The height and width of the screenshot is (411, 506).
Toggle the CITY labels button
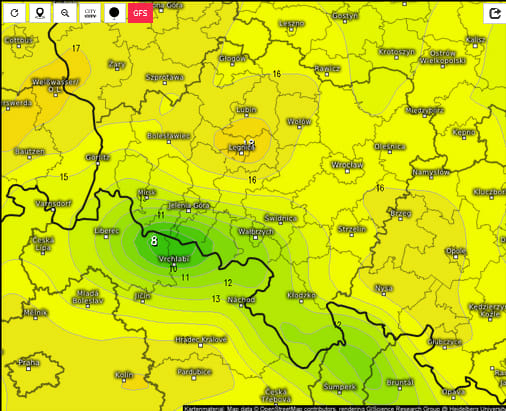[x=90, y=13]
